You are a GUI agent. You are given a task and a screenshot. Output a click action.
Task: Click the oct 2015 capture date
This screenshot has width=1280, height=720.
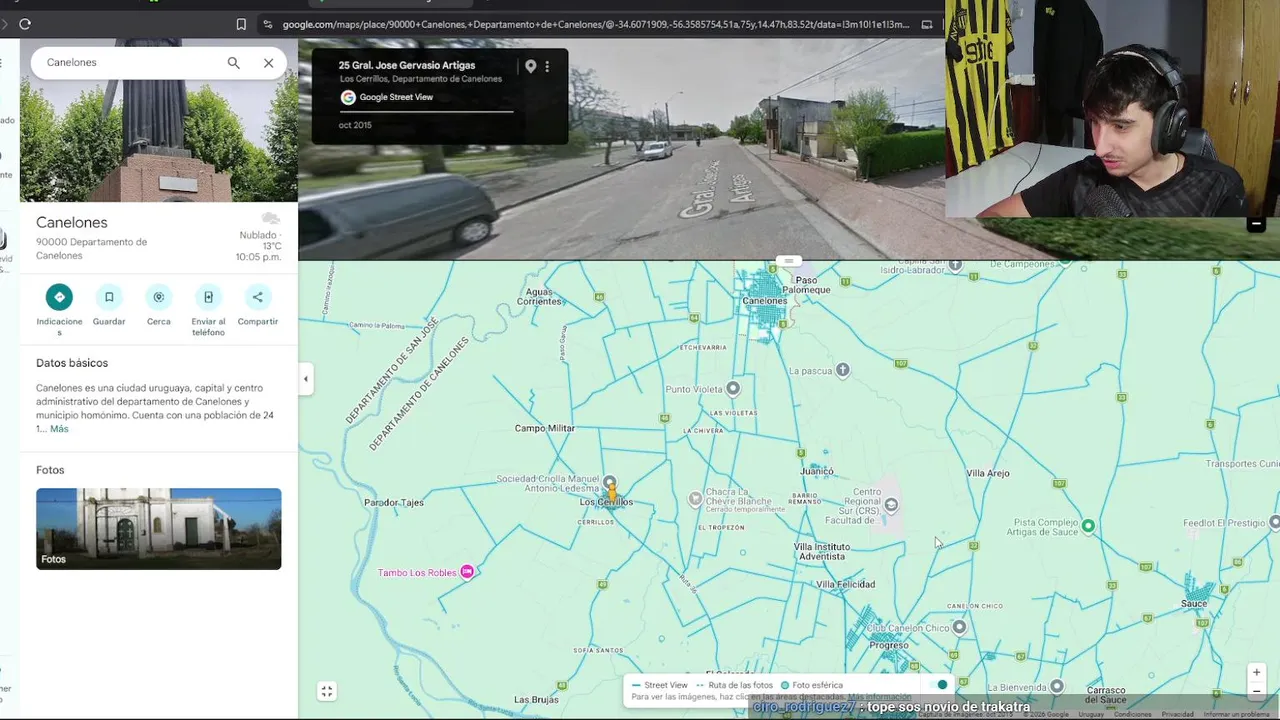(355, 125)
